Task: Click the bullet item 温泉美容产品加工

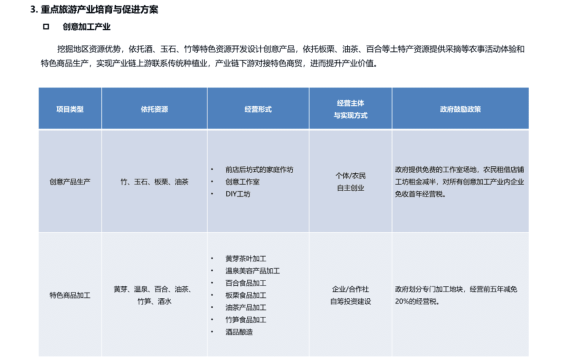Action: [252, 271]
